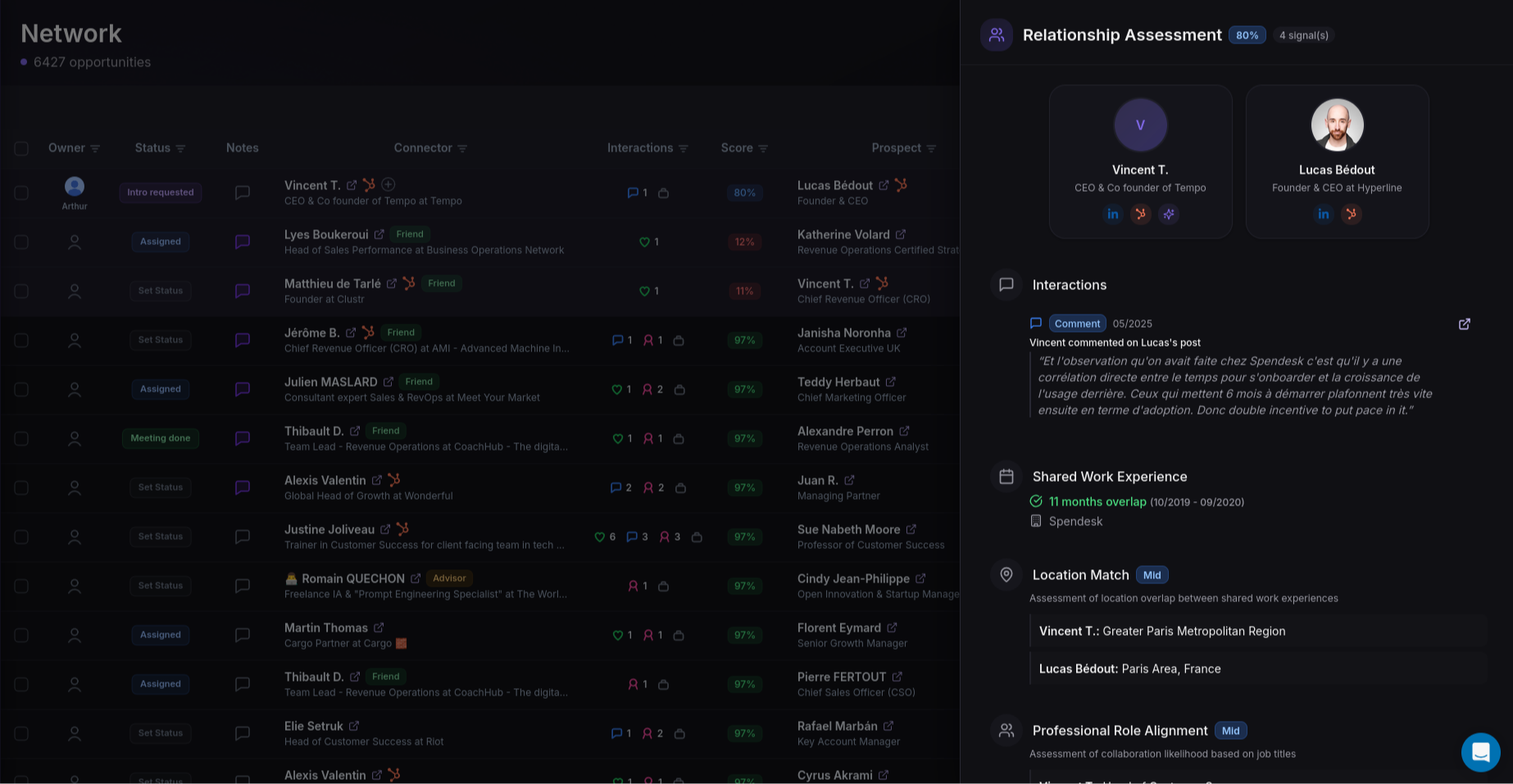The width and height of the screenshot is (1513, 784).
Task: Open external link for Martin Thomas
Action: pos(379,628)
